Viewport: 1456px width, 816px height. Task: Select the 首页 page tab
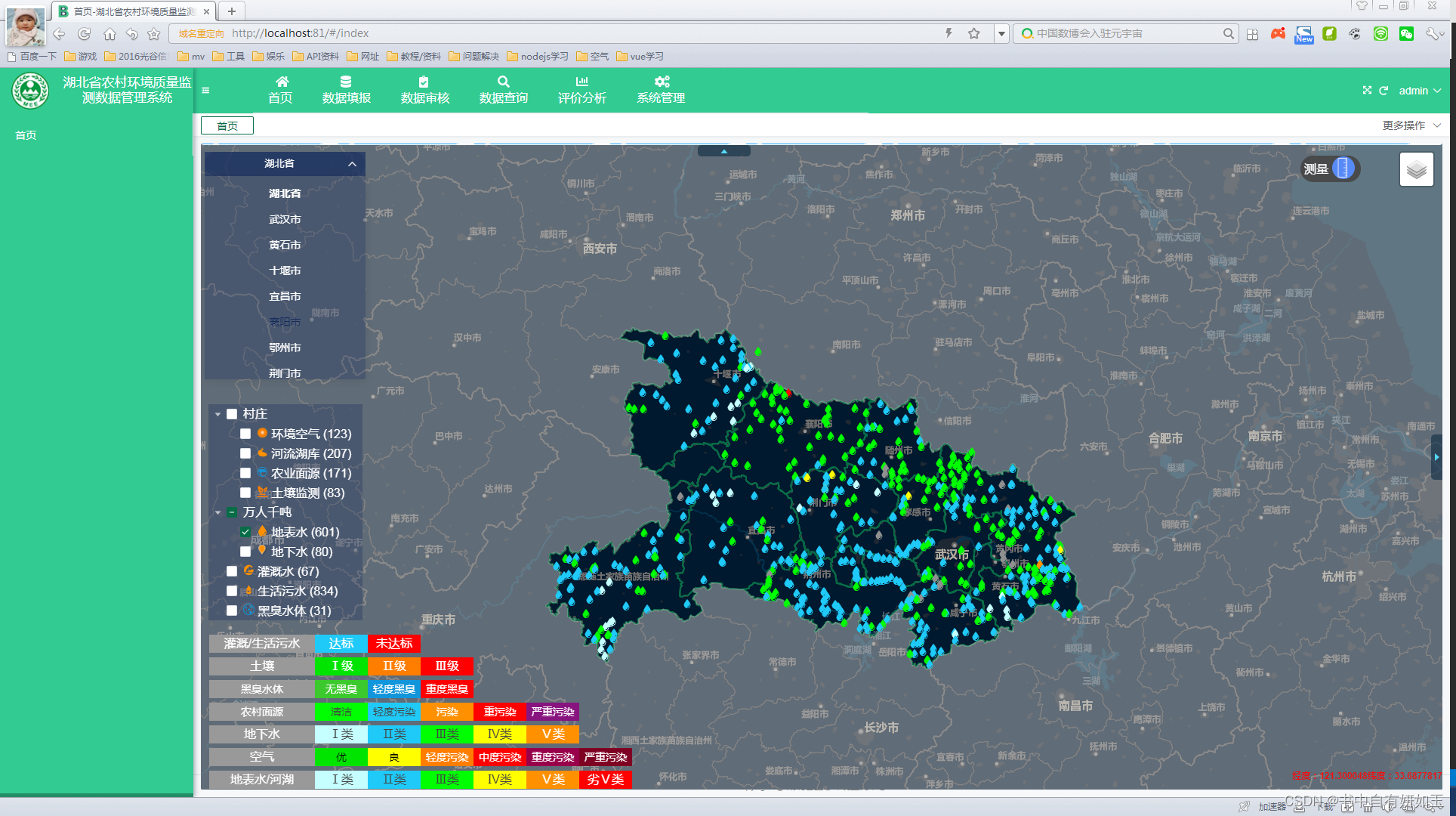click(227, 125)
